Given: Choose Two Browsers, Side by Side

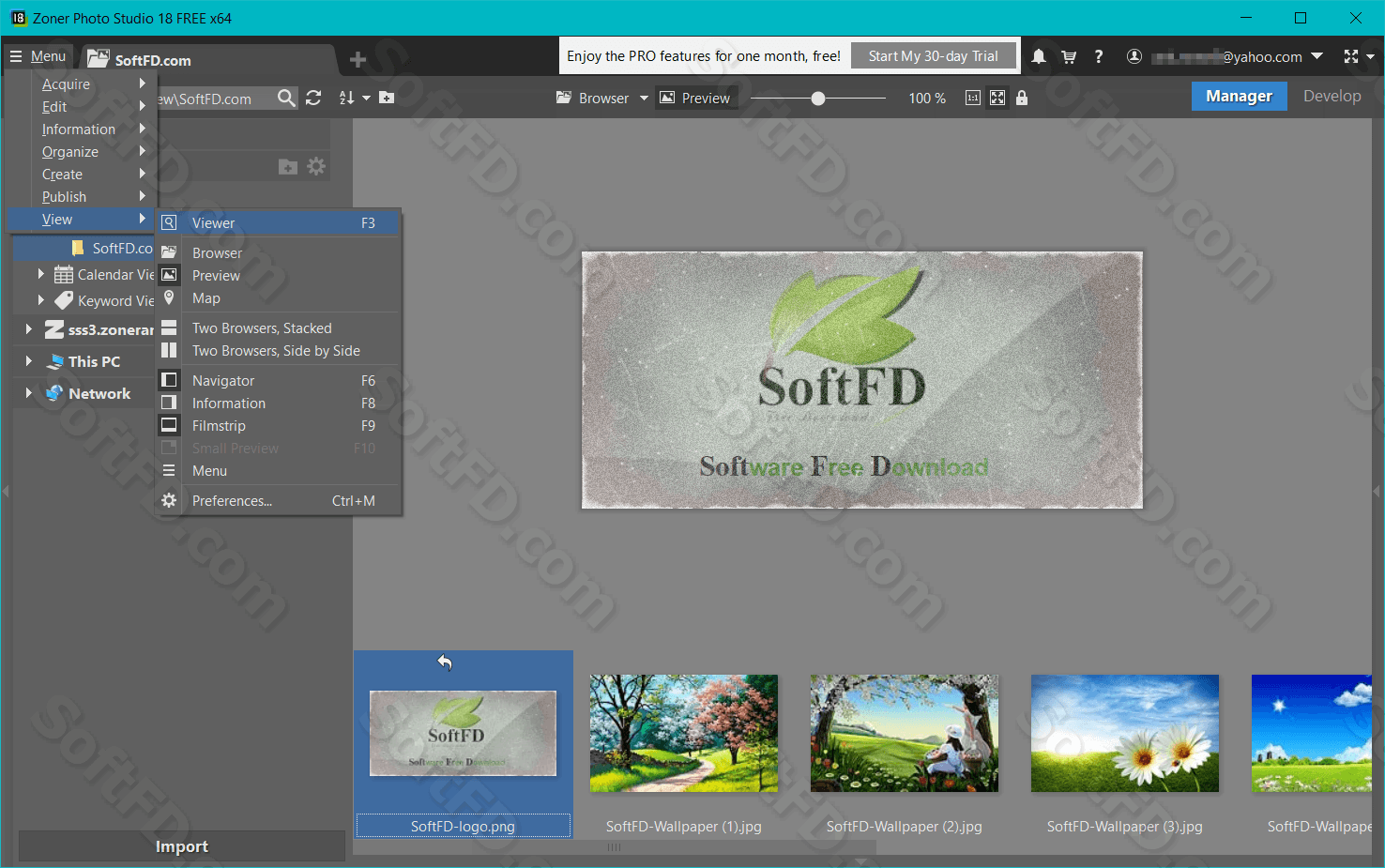Looking at the screenshot, I should coord(279,350).
